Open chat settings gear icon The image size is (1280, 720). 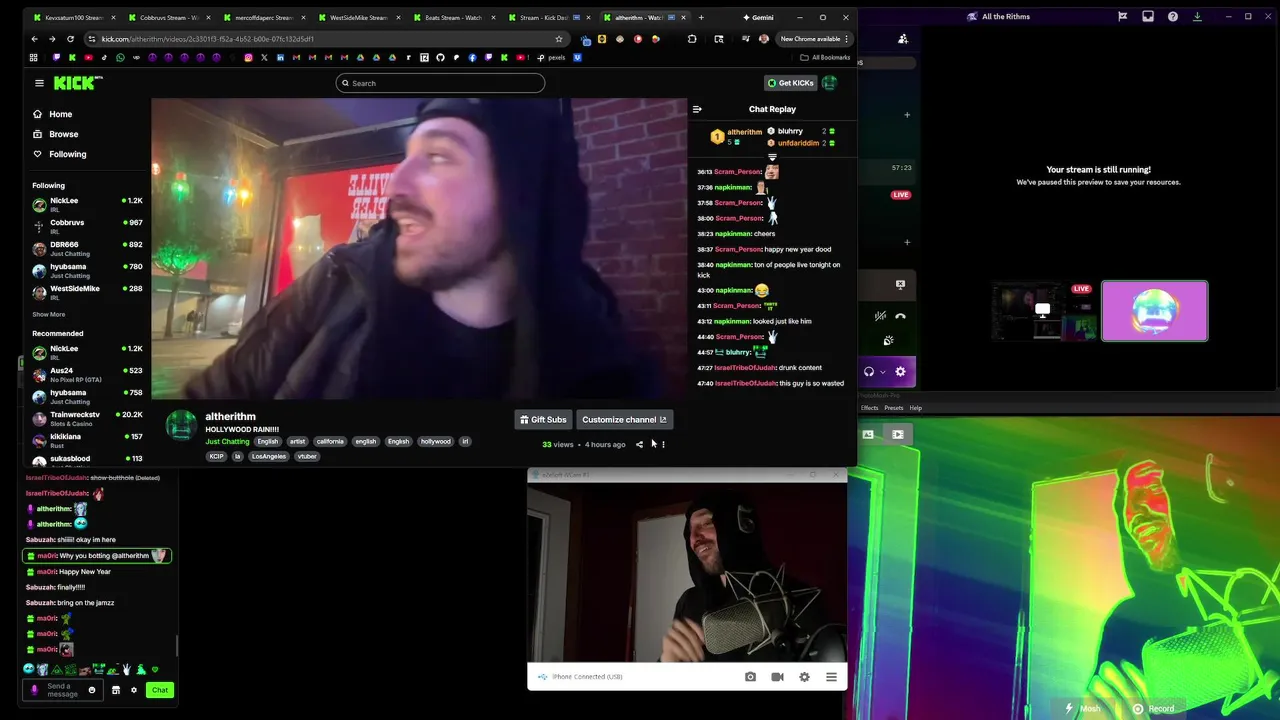pos(134,690)
